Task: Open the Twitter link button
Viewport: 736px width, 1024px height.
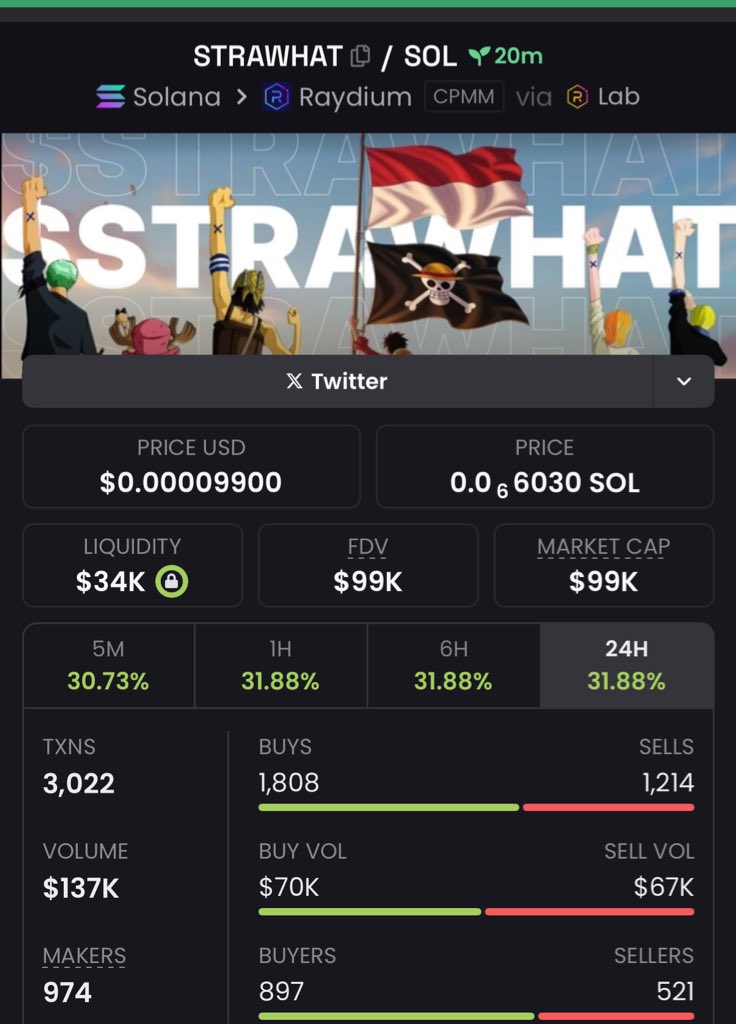Action: point(337,381)
